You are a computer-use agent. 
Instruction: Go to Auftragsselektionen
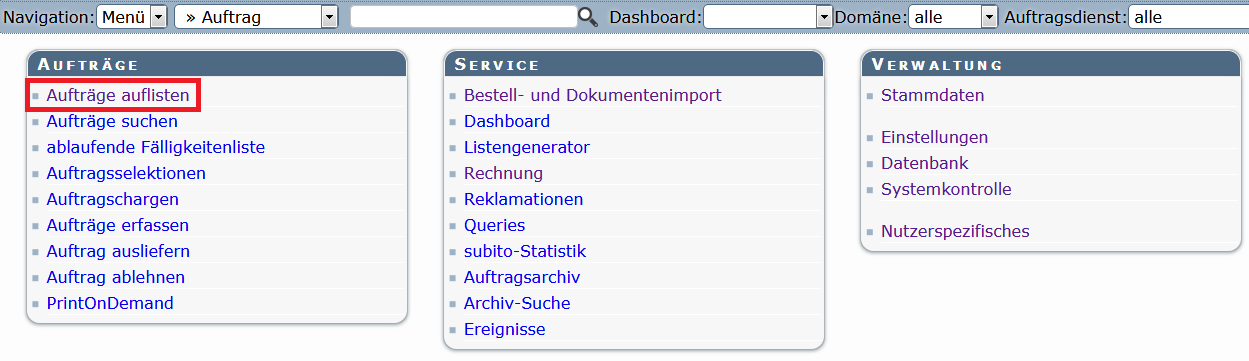(x=126, y=173)
